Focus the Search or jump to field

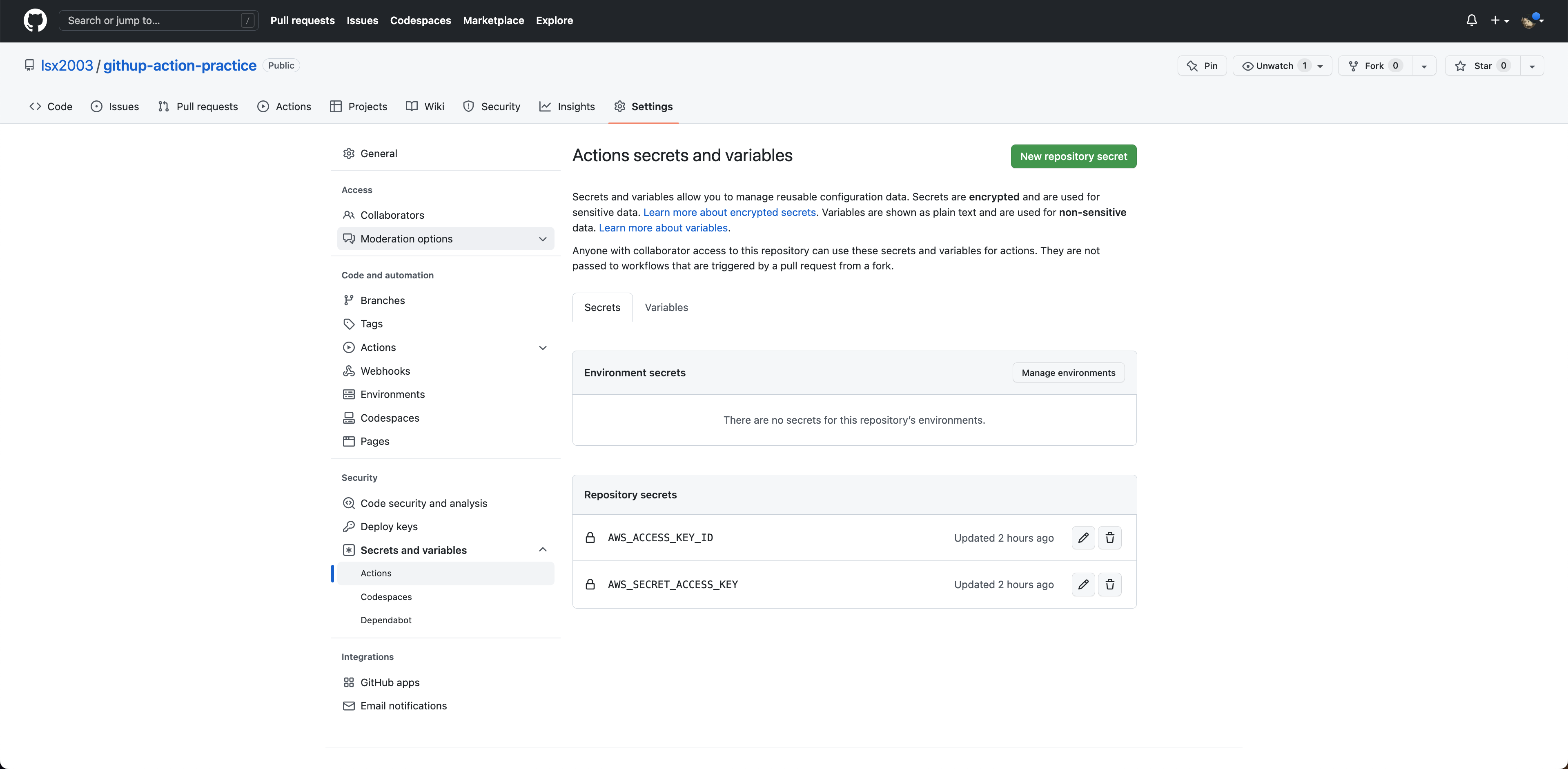tap(158, 20)
